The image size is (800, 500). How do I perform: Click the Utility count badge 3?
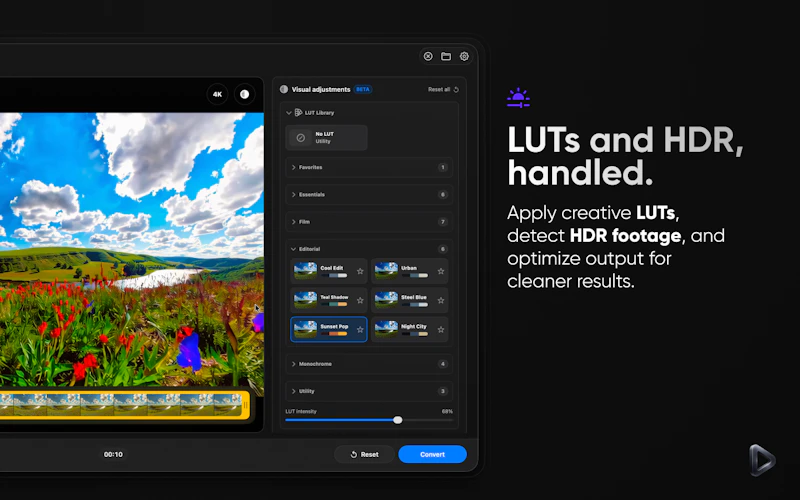pyautogui.click(x=442, y=391)
